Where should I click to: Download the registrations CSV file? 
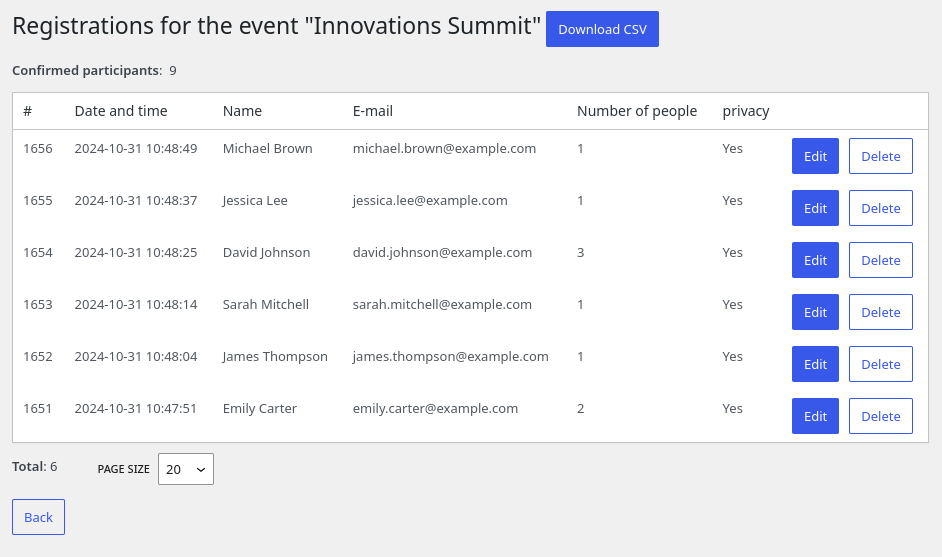(602, 29)
